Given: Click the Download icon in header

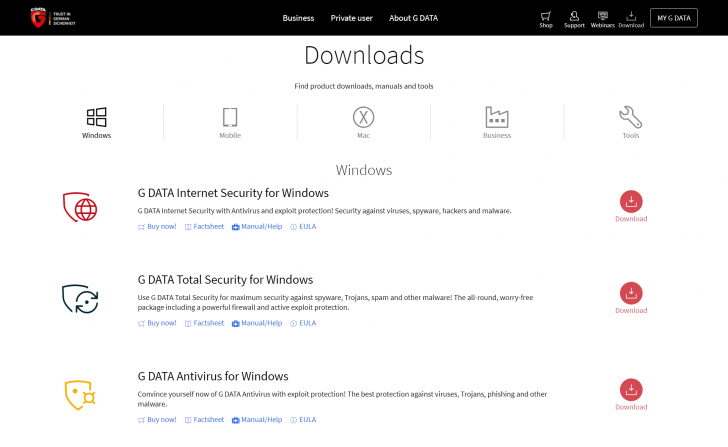Looking at the screenshot, I should pyautogui.click(x=631, y=19).
